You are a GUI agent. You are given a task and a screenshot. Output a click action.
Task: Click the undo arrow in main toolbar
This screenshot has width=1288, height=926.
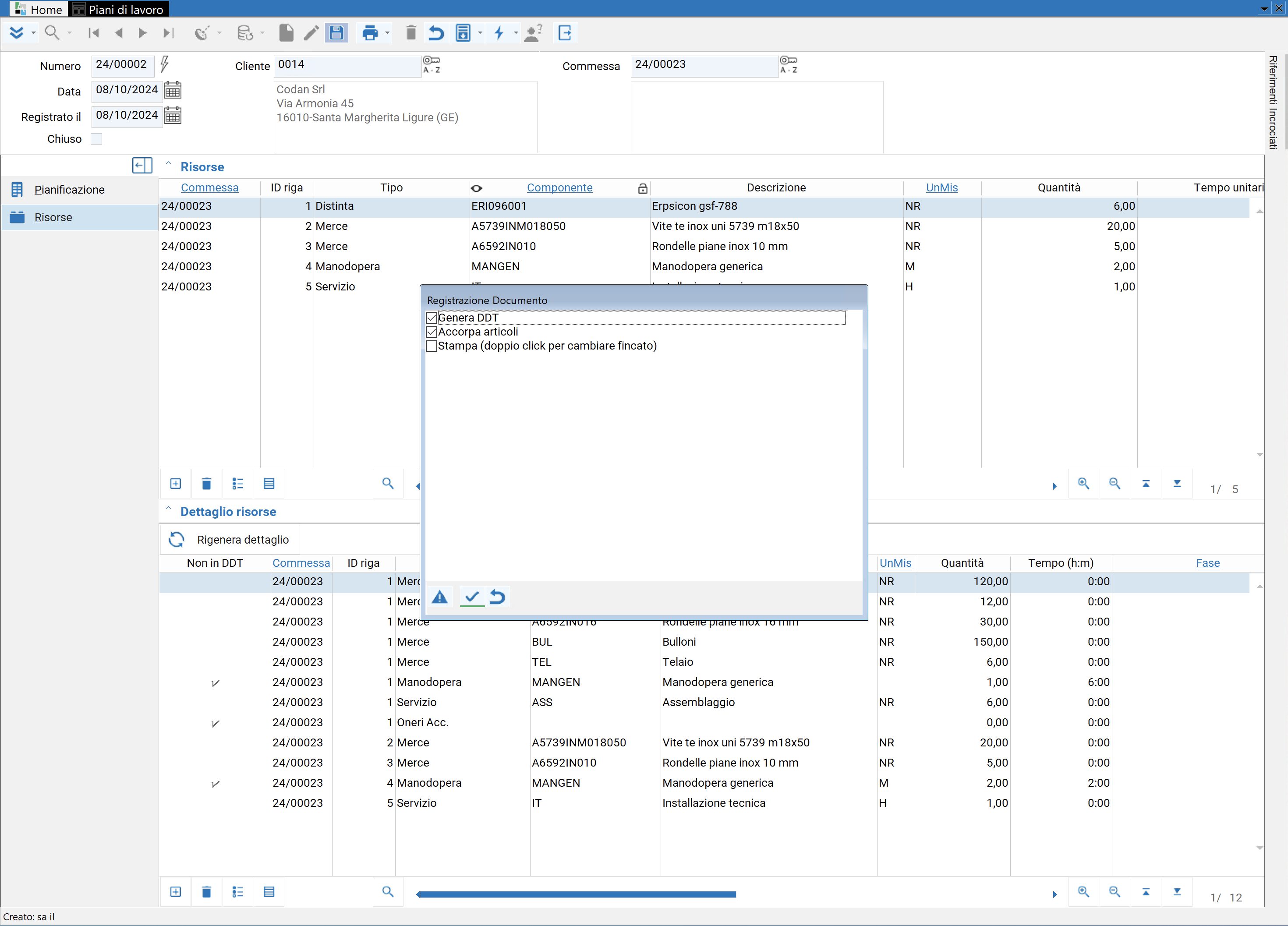point(435,33)
